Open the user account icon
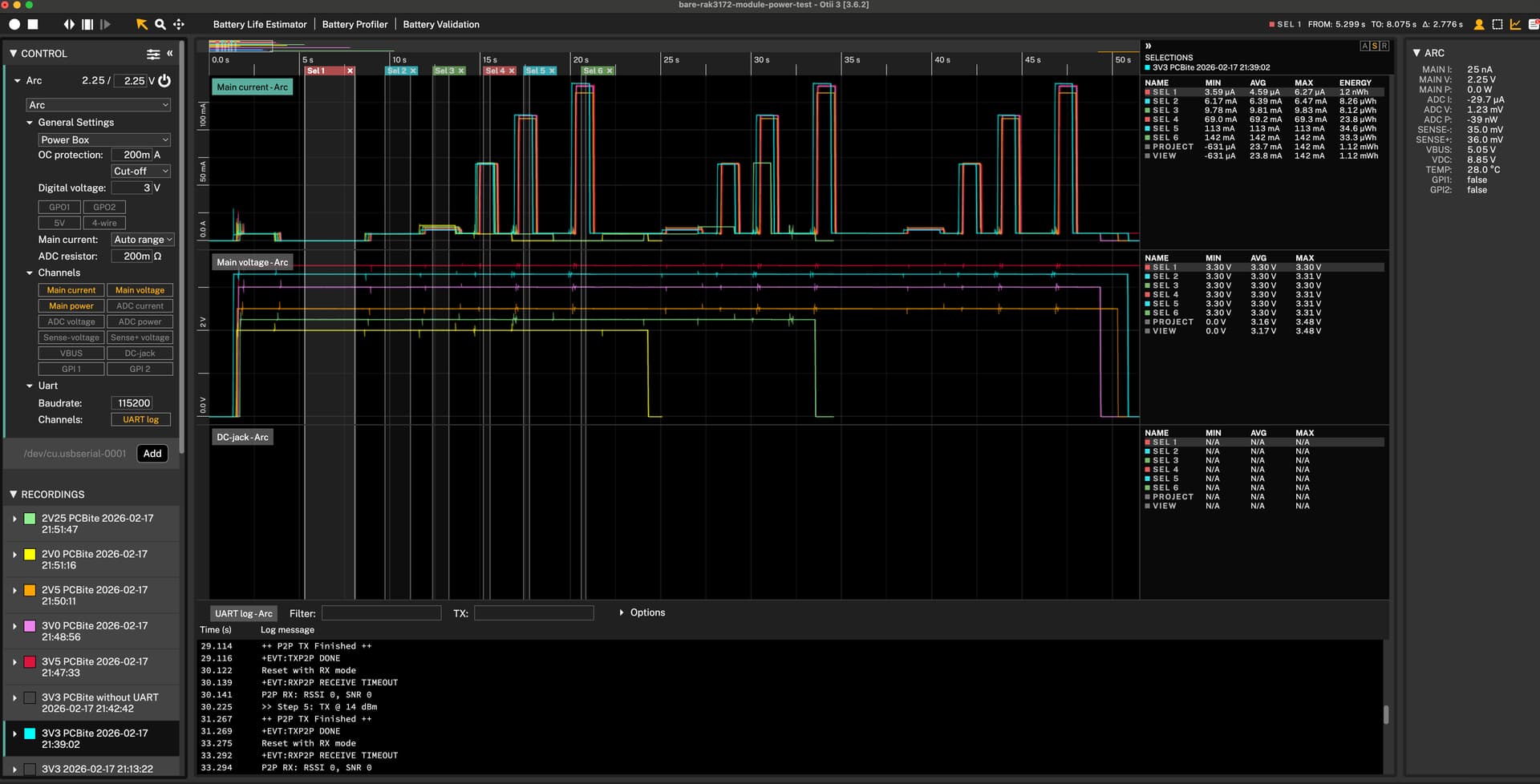 [1478, 25]
